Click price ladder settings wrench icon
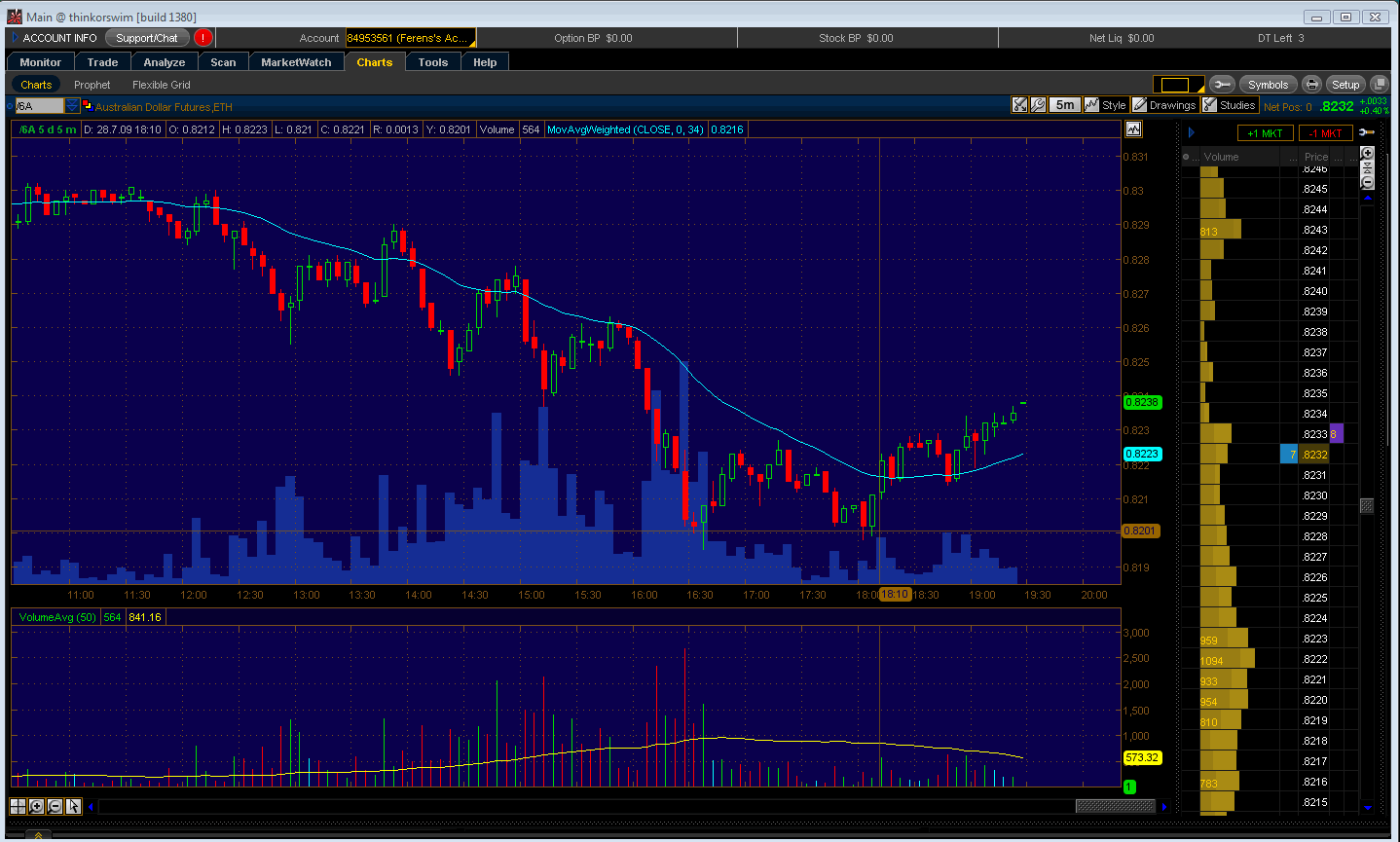This screenshot has height=842, width=1400. point(1367,132)
